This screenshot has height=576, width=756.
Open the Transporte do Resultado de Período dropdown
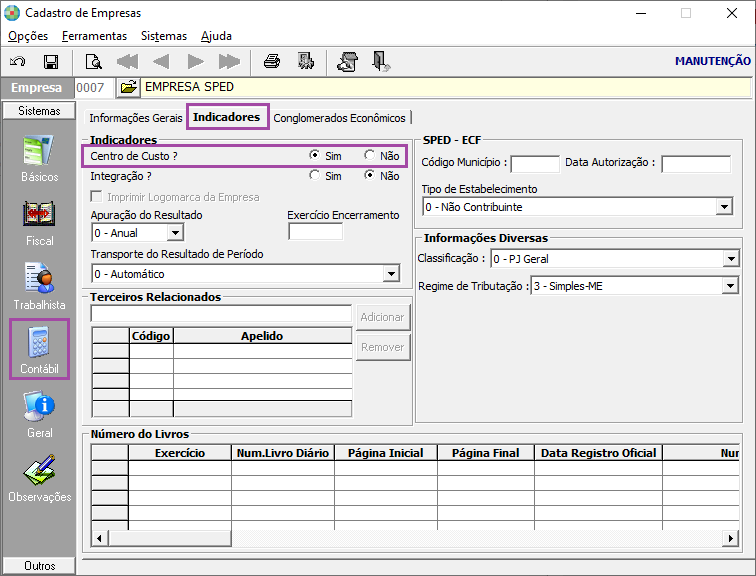(392, 274)
